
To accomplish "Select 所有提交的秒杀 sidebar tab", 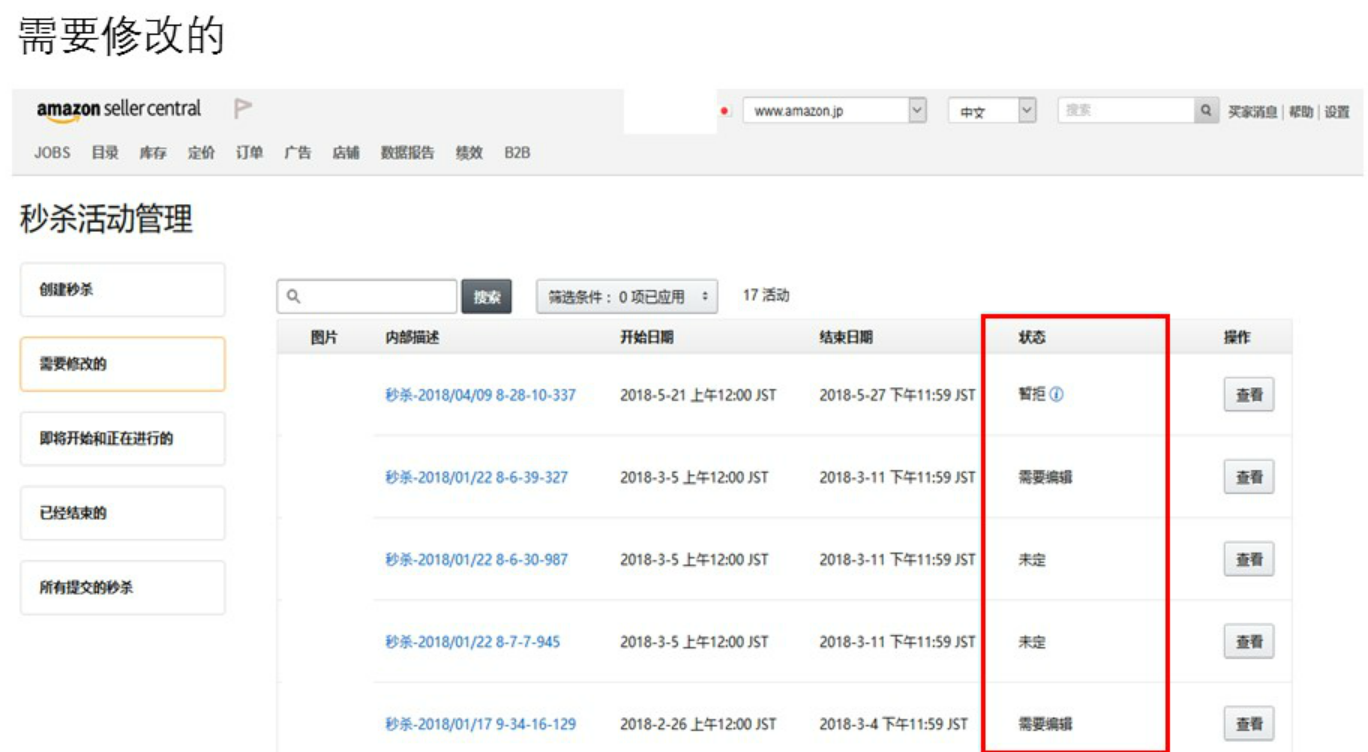I will pyautogui.click(x=122, y=588).
